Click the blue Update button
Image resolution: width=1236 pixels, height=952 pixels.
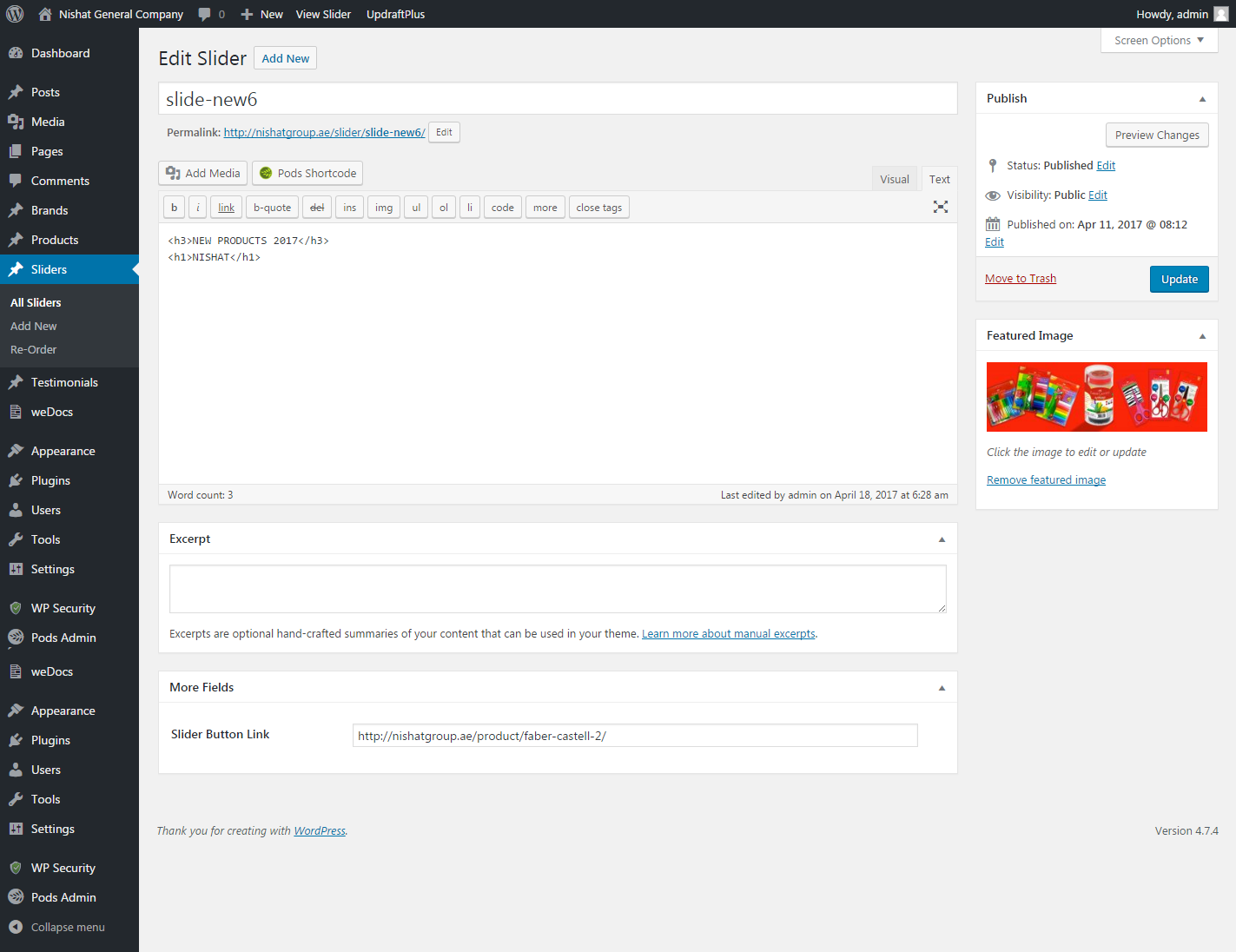(x=1179, y=279)
